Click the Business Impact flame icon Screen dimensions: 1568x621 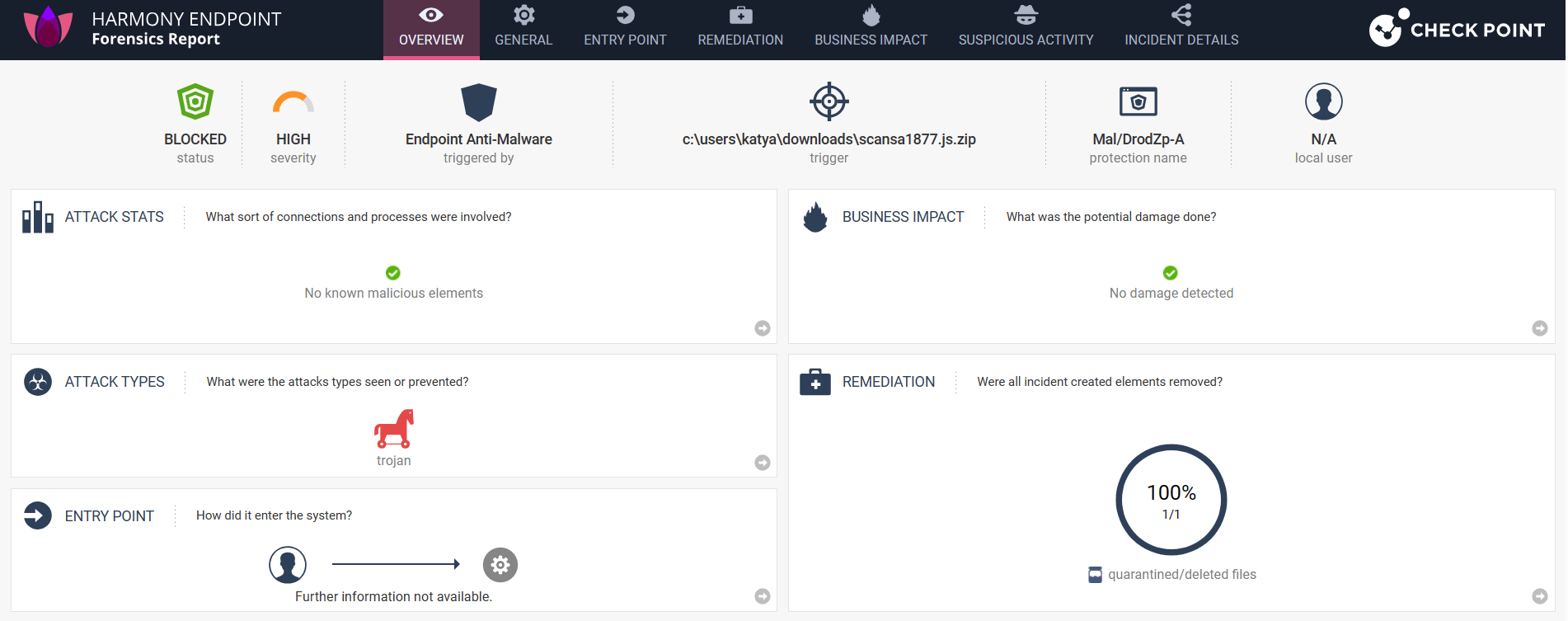[x=815, y=217]
